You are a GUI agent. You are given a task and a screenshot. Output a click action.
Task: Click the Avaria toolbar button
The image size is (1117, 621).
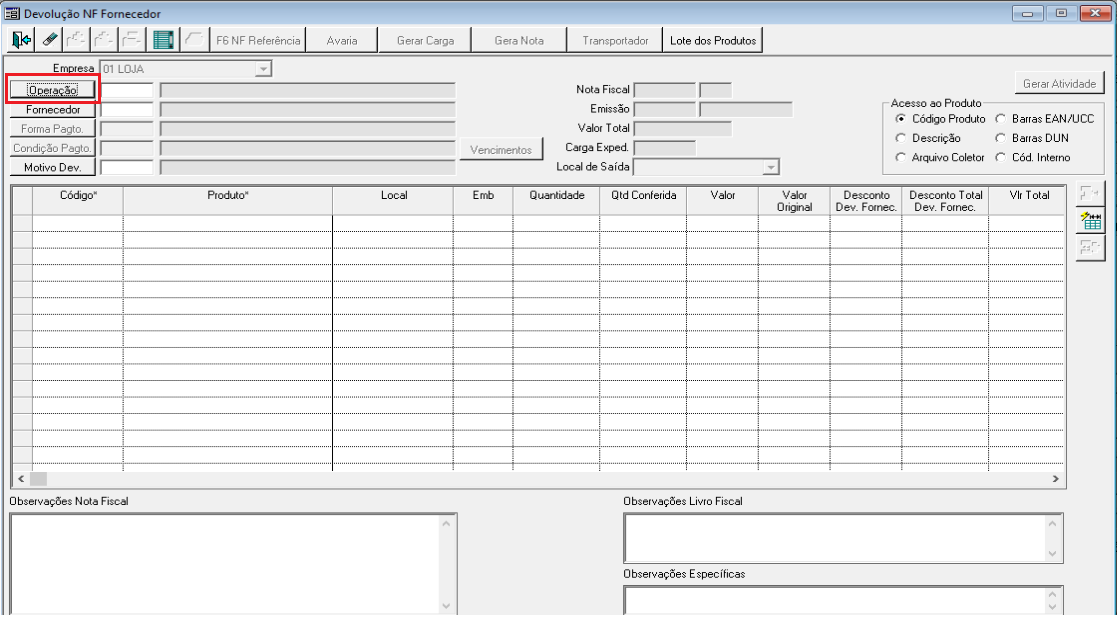click(x=342, y=41)
